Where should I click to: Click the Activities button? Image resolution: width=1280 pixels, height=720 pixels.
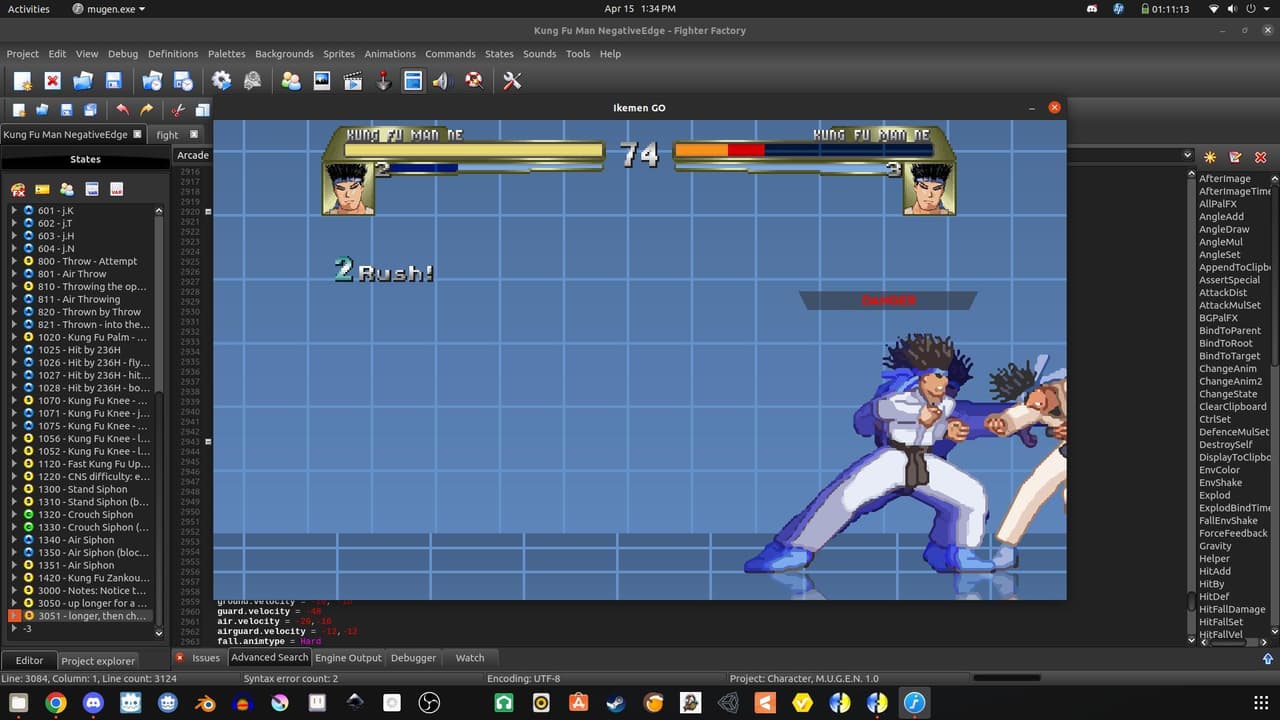[28, 9]
